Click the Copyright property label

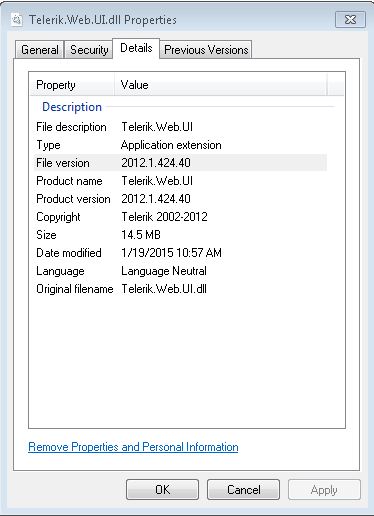tap(58, 217)
